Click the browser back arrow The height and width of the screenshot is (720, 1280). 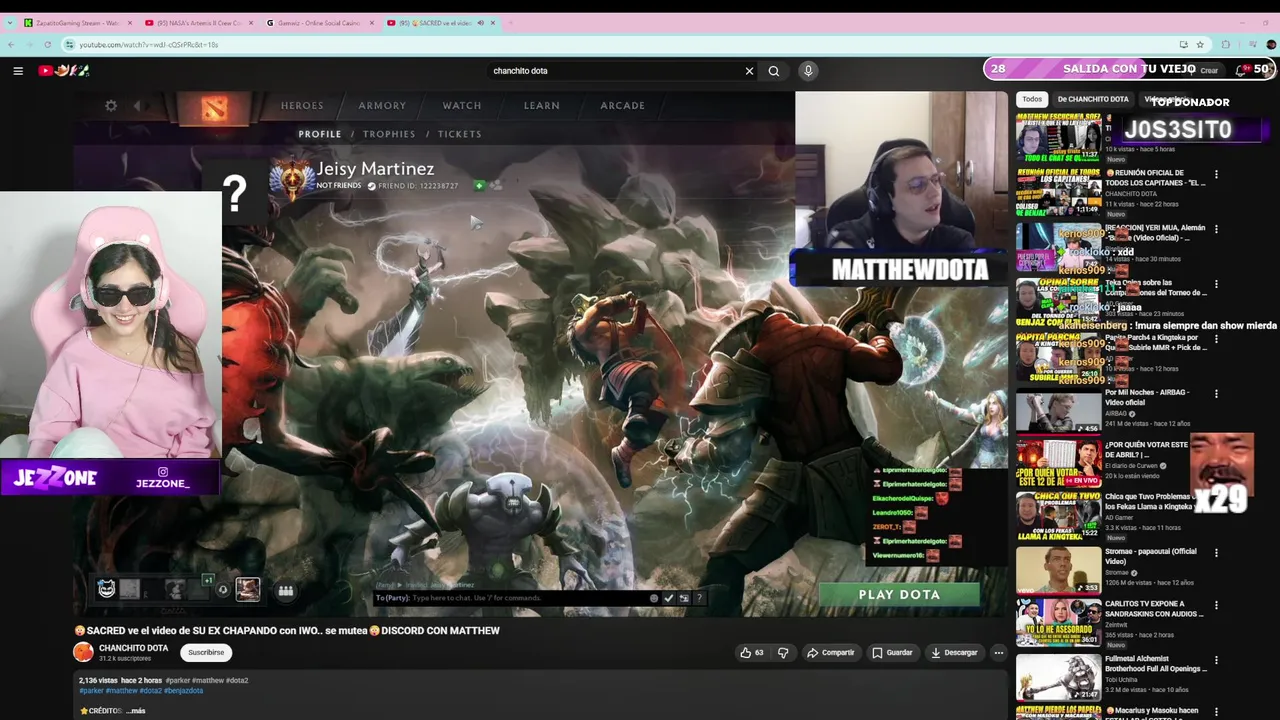click(11, 44)
